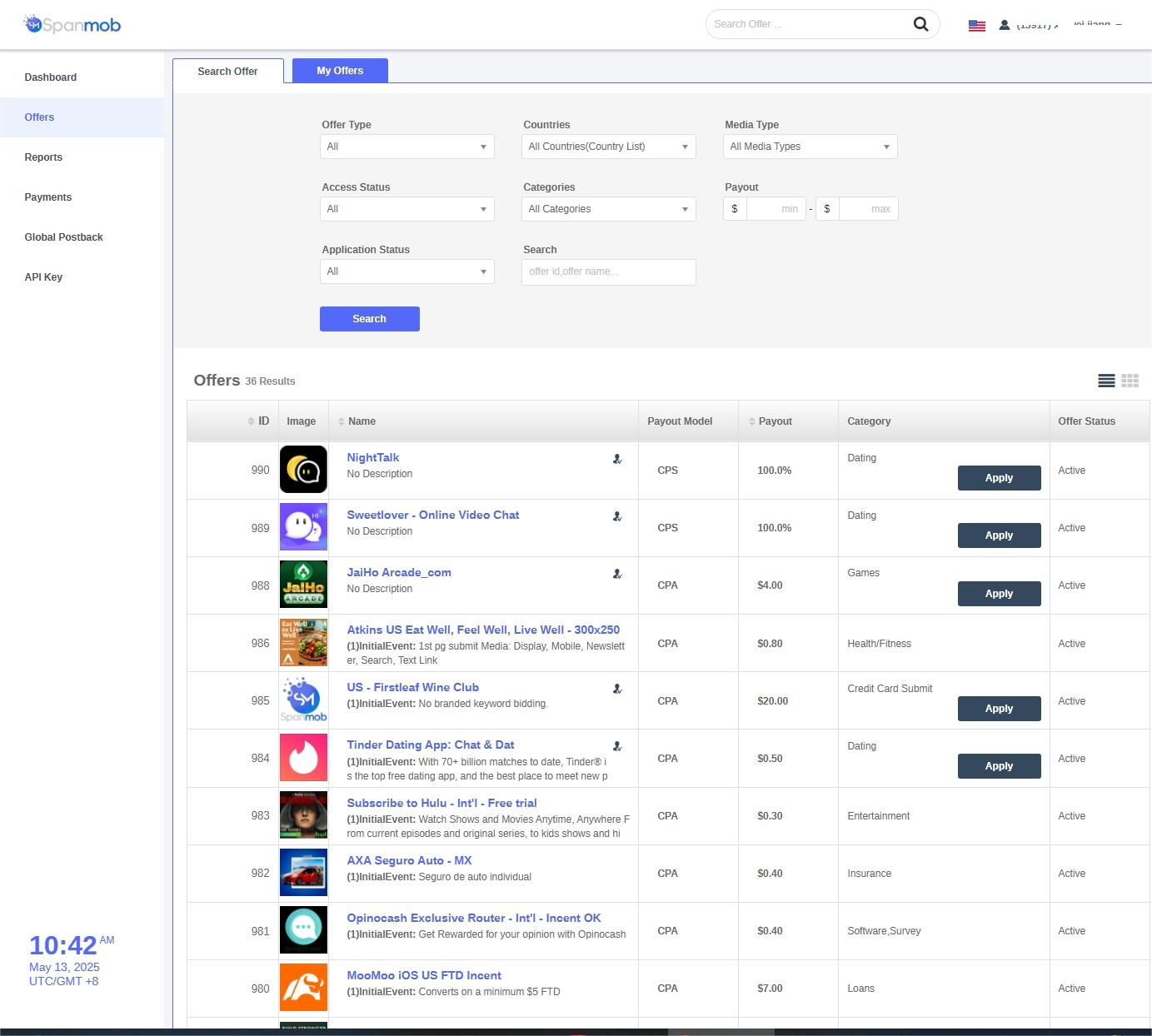Click approval-required icon on Firstleaf Wine Club row
Image resolution: width=1152 pixels, height=1036 pixels.
pos(617,689)
